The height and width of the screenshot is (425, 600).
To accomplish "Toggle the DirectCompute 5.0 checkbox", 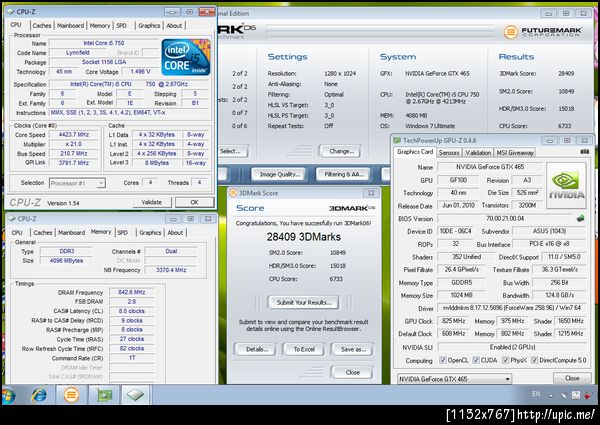I will coord(535,360).
